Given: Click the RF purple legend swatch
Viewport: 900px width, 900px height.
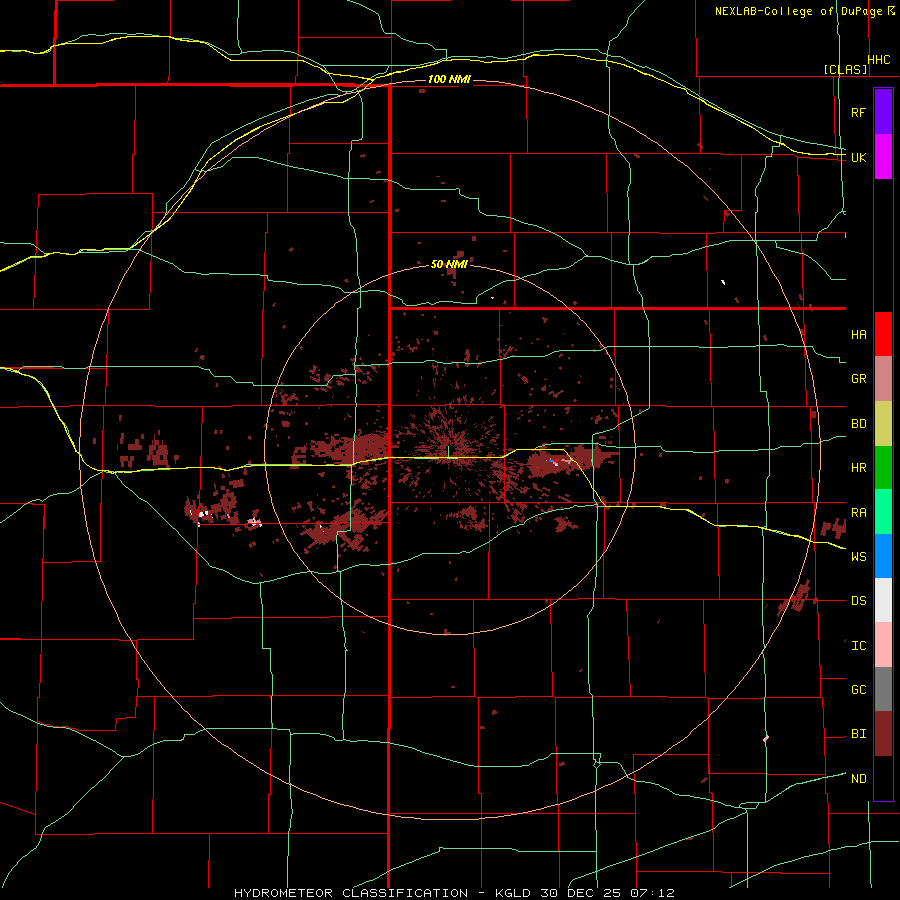Looking at the screenshot, I should pyautogui.click(x=883, y=112).
